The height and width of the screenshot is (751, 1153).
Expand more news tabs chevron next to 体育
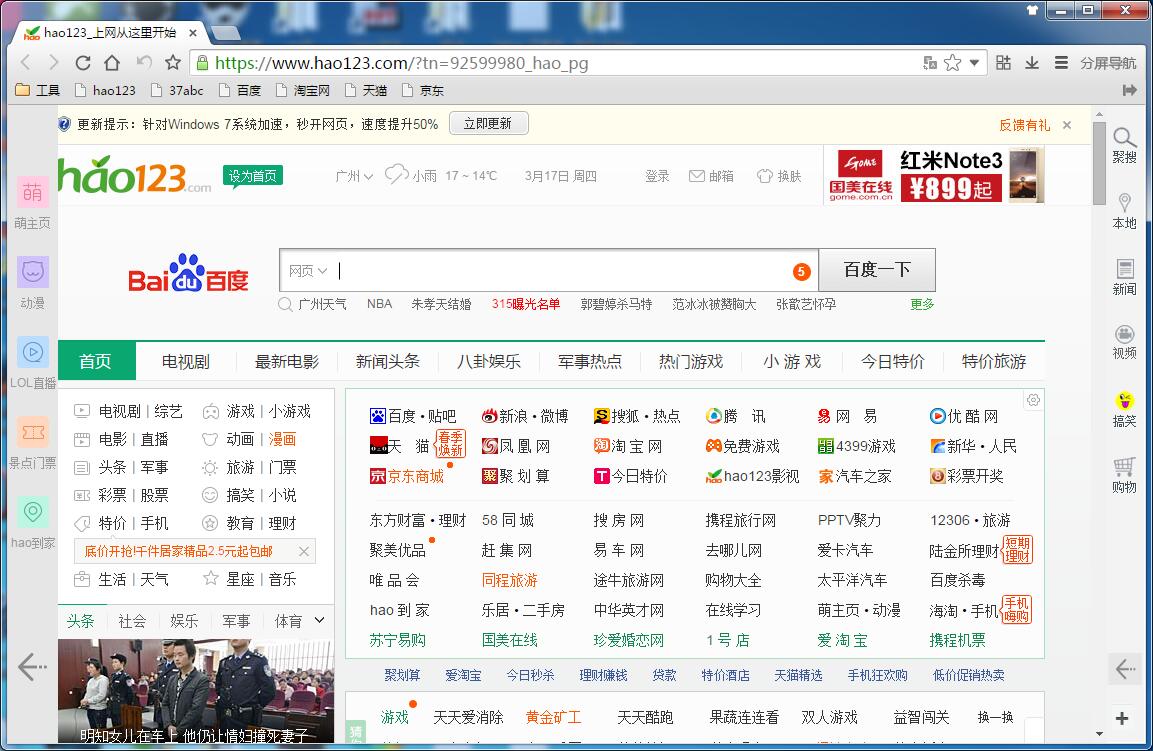click(x=319, y=620)
